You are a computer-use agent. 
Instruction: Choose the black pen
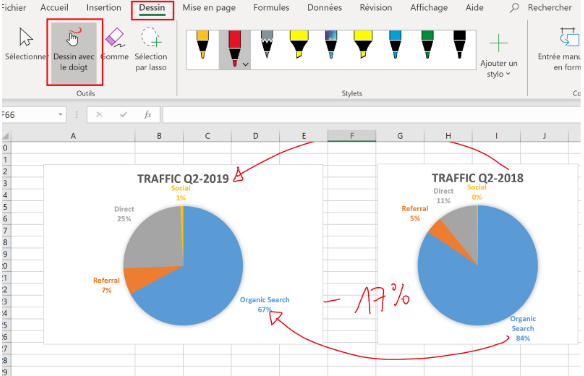460,45
